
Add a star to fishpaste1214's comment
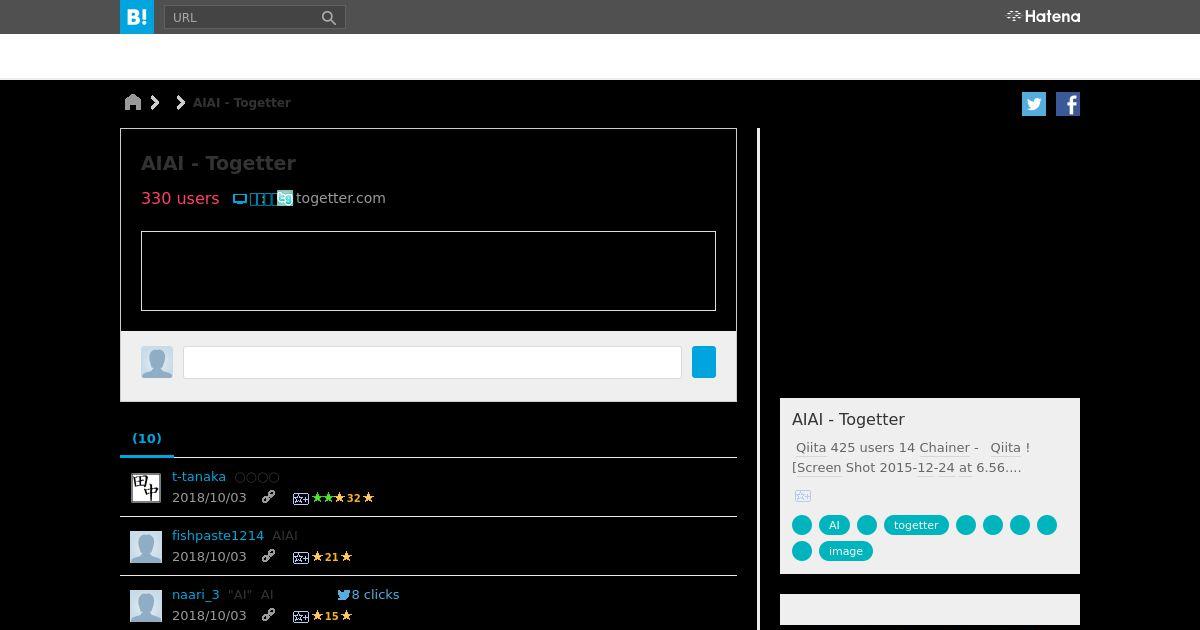coord(300,557)
